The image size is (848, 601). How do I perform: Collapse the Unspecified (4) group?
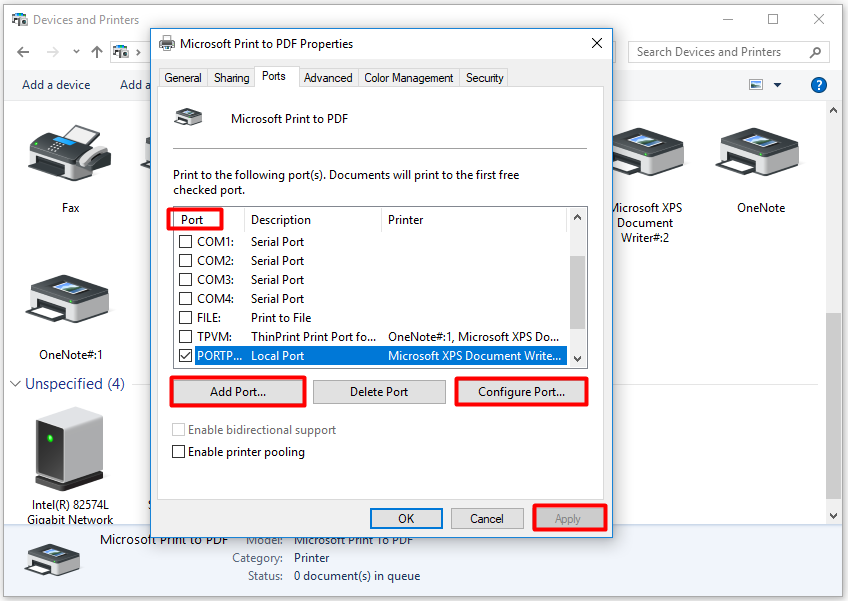[15, 384]
